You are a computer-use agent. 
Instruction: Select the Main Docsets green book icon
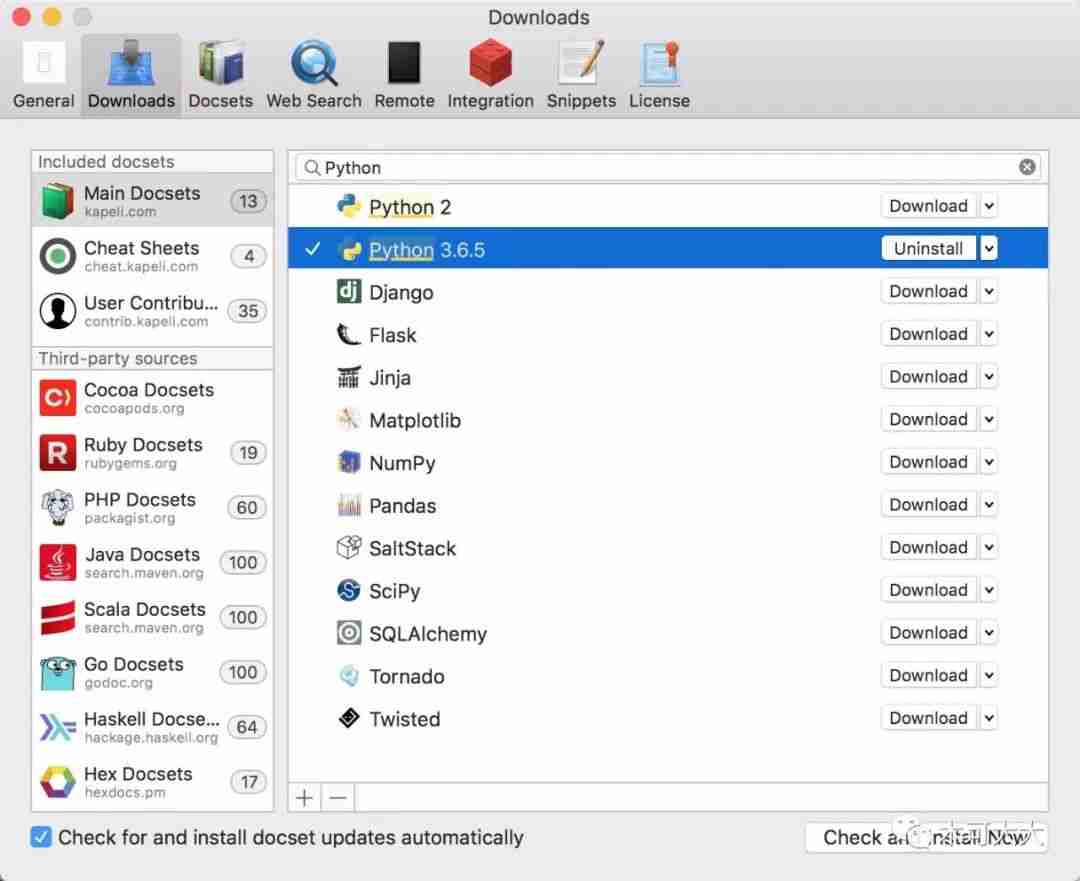pos(57,201)
